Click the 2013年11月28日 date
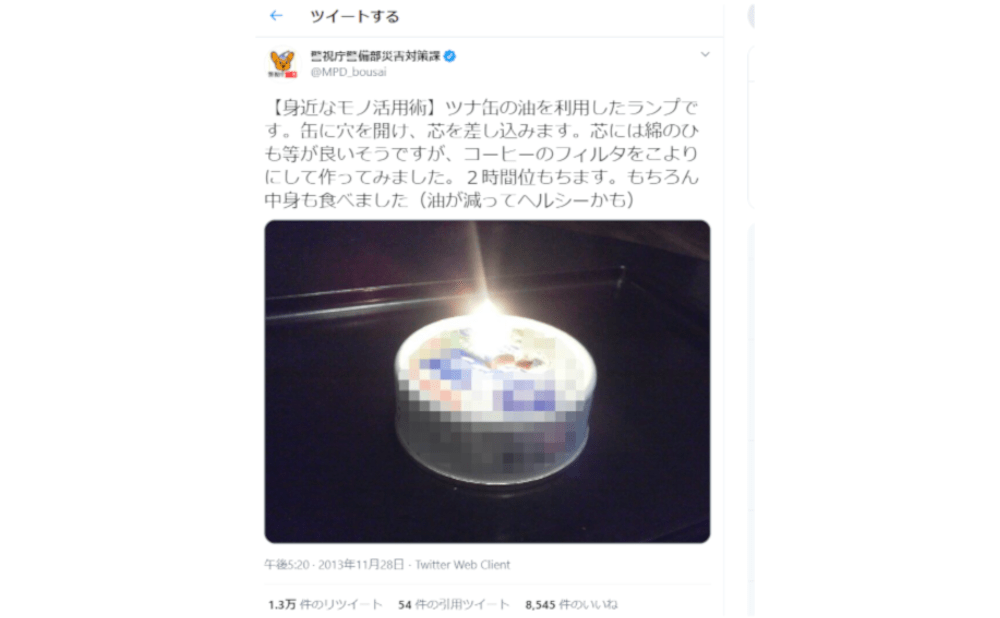Image resolution: width=1000 pixels, height=618 pixels. (361, 564)
